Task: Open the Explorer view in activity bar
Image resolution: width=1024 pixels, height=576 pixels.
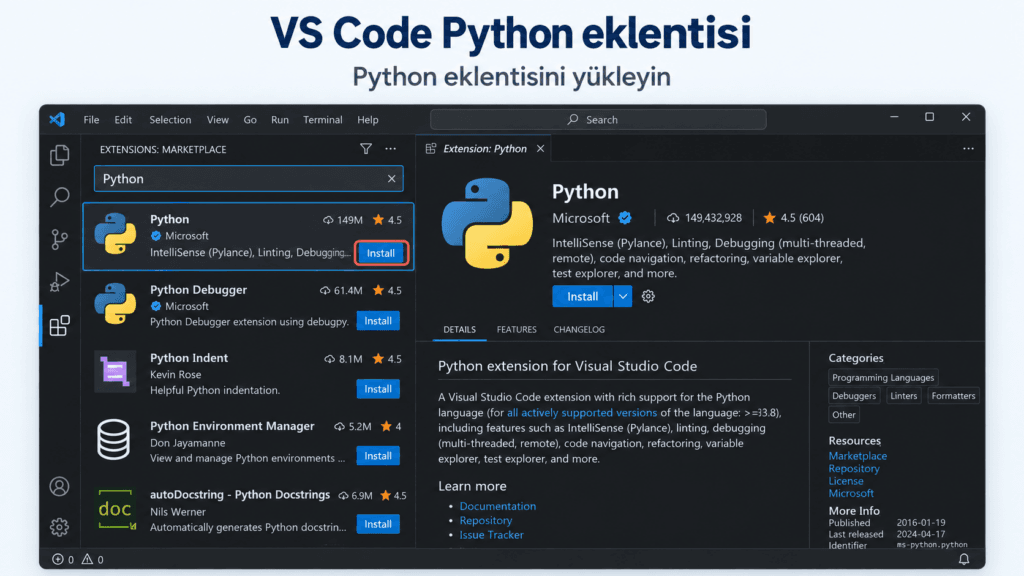Action: click(59, 155)
